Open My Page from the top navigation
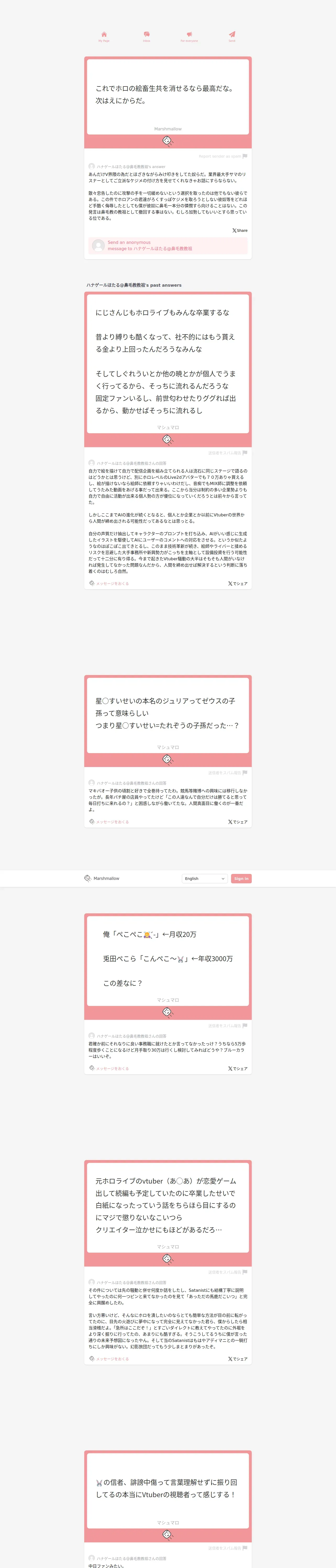This screenshot has height=1568, width=336. (104, 37)
